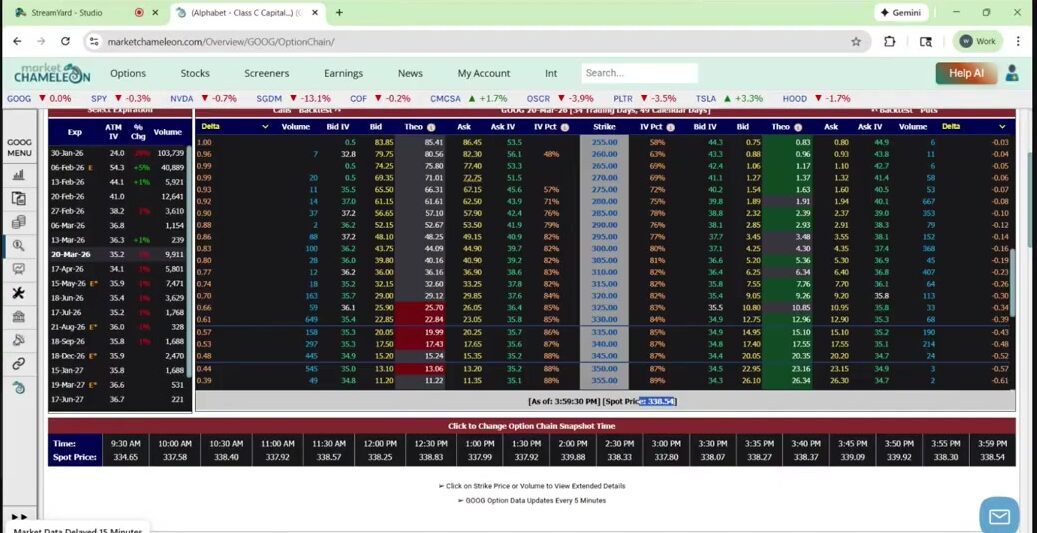Viewport: 1037px width, 533px height.
Task: Open the Work profile button
Action: pos(977,41)
